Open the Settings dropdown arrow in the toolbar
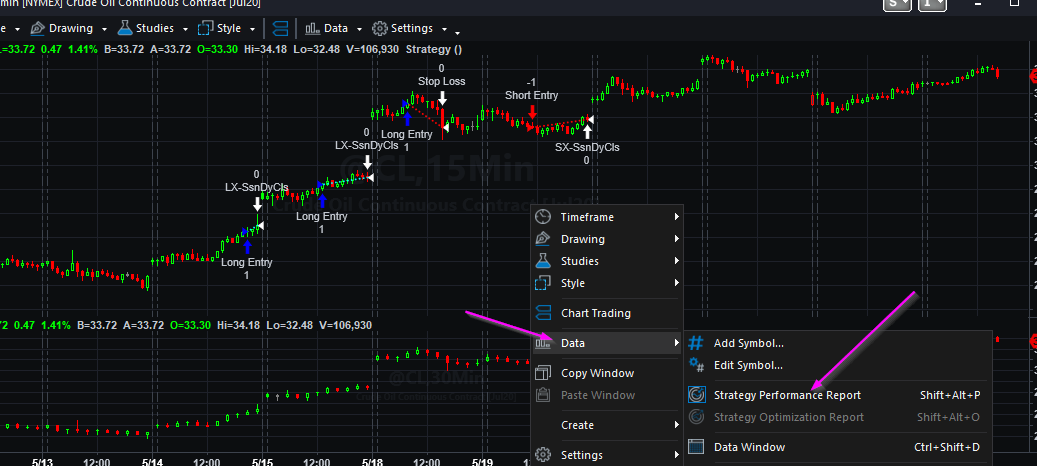Screen dimensions: 1037x466 coord(444,29)
